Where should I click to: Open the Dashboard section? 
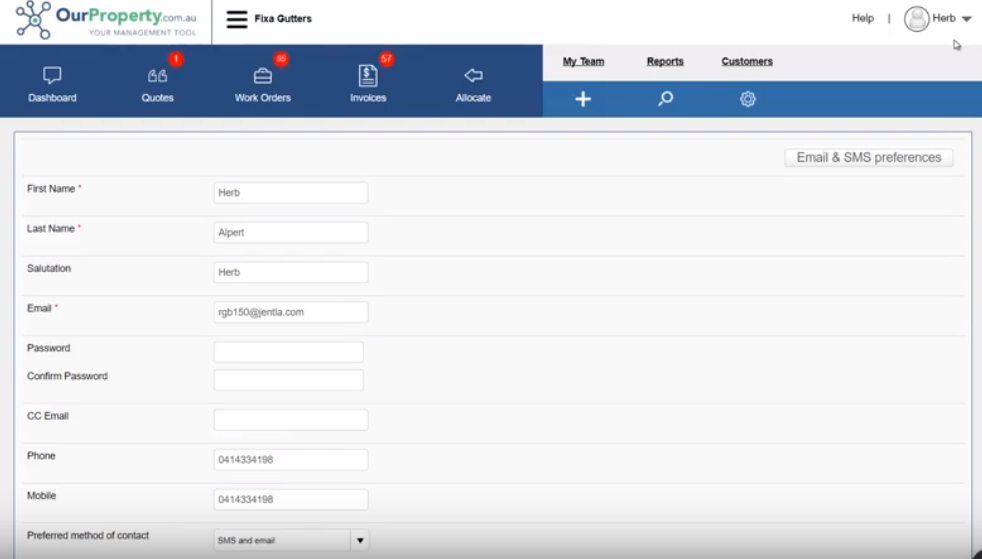[52, 85]
